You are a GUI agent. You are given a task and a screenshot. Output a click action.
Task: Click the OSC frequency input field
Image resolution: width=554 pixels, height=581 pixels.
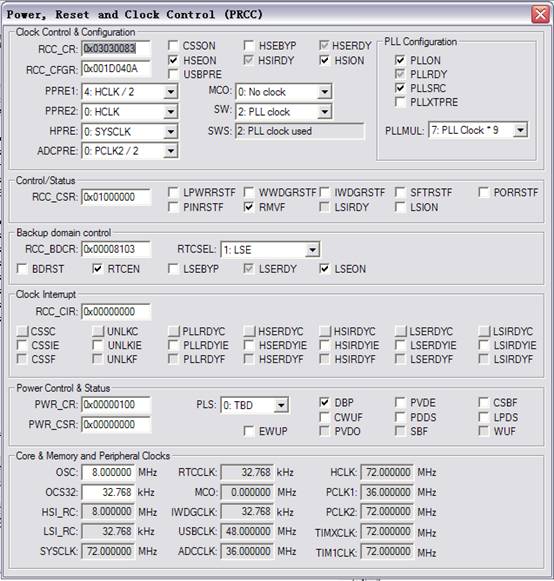[x=108, y=472]
